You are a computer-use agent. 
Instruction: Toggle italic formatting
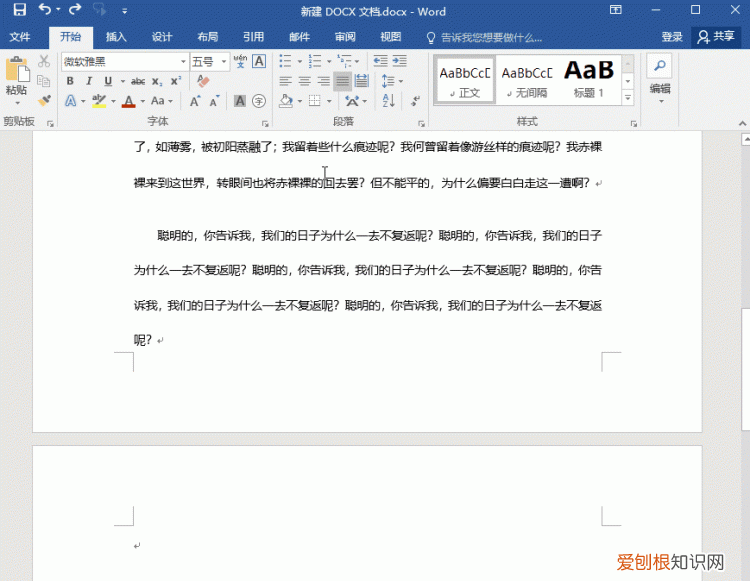click(x=89, y=81)
